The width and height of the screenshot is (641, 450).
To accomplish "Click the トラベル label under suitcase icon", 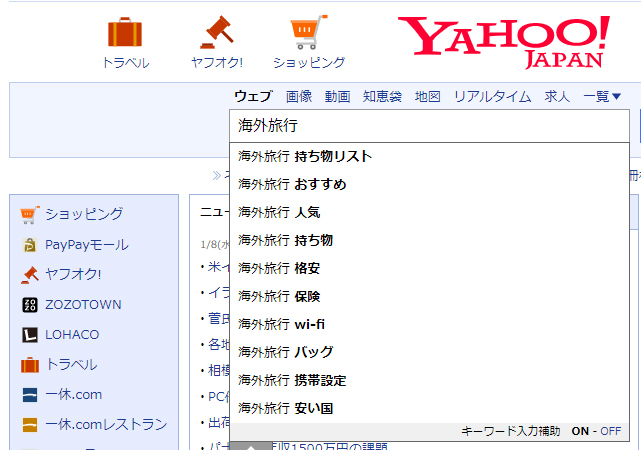I will click(x=126, y=63).
